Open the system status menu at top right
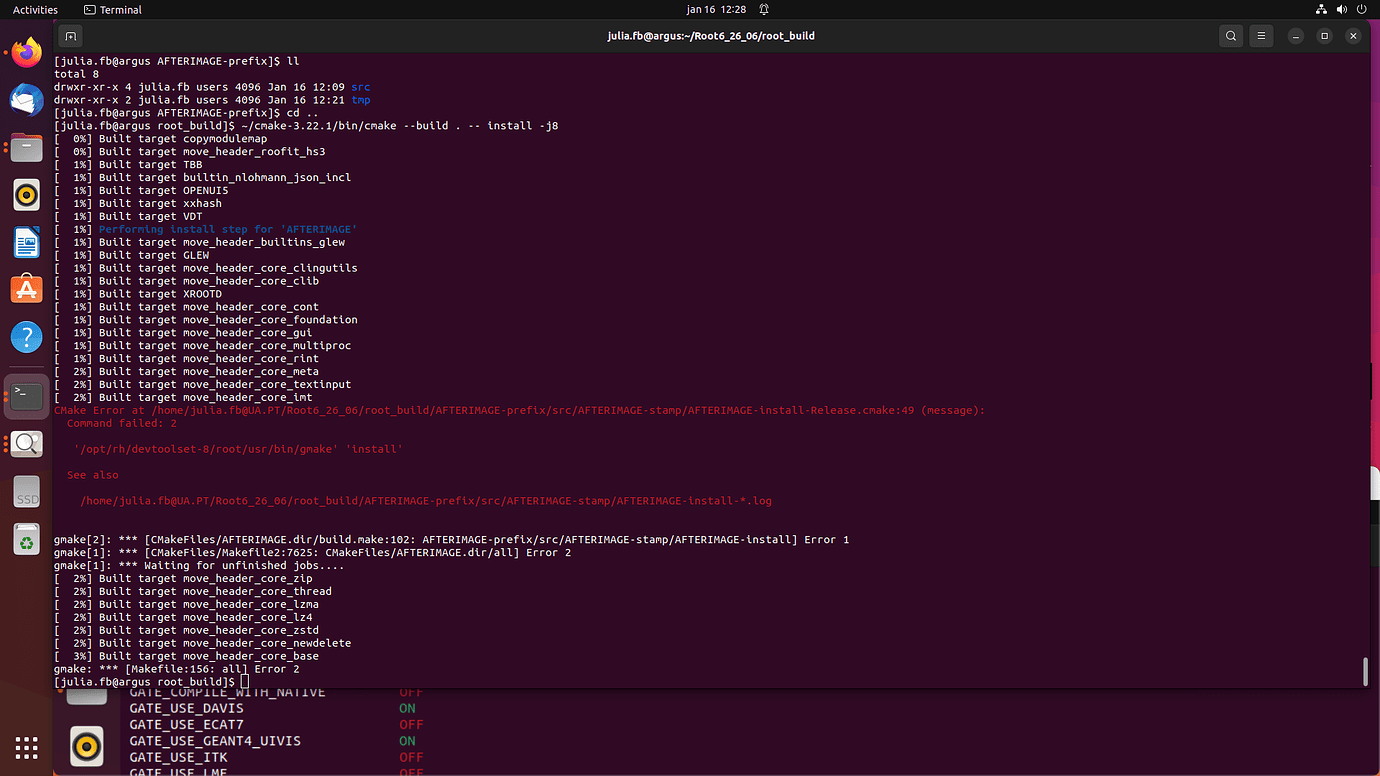Viewport: 1380px width, 776px height. (x=1341, y=9)
